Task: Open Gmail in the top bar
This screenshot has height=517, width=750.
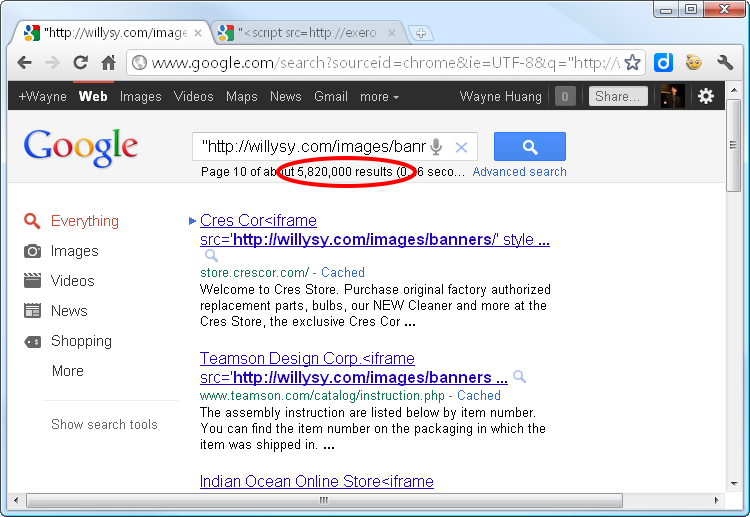Action: [x=331, y=96]
